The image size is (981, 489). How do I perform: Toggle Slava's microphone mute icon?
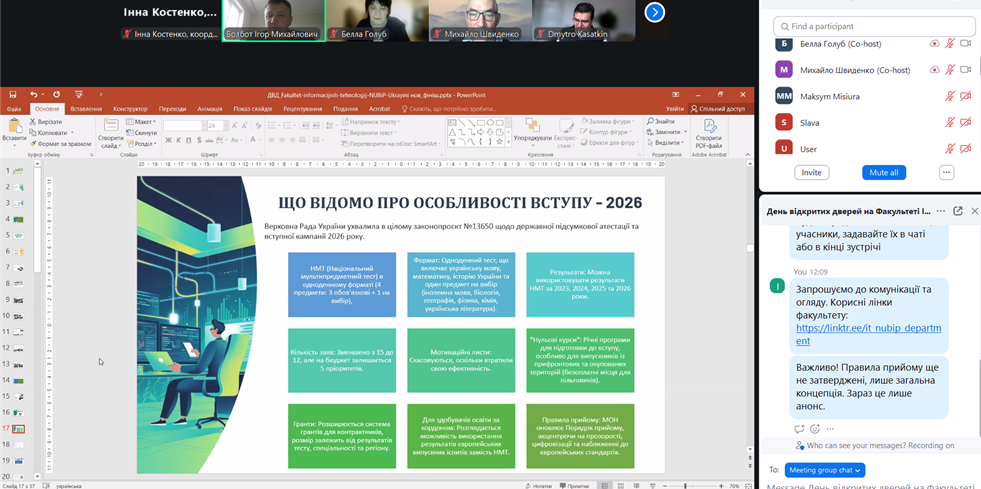[949, 122]
